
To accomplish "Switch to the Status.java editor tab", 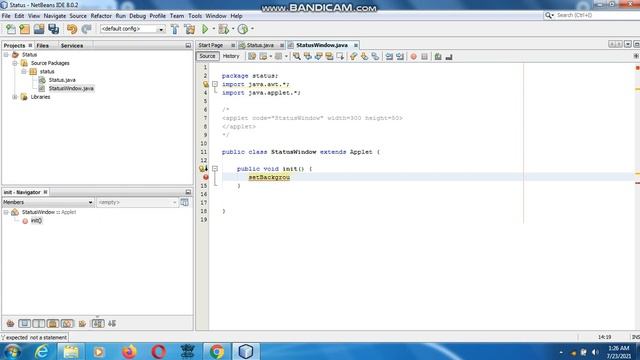I will click(260, 45).
